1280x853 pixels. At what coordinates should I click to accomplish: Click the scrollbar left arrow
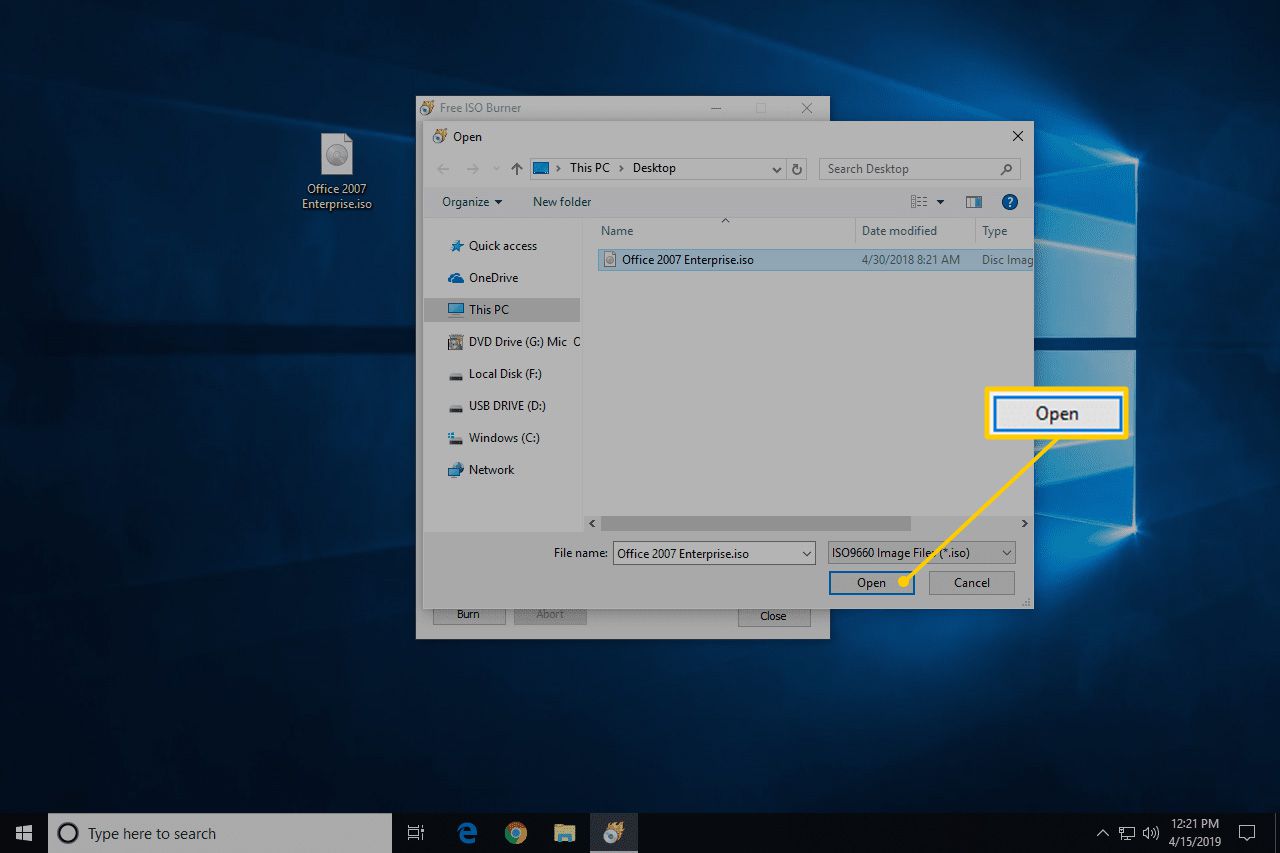592,524
